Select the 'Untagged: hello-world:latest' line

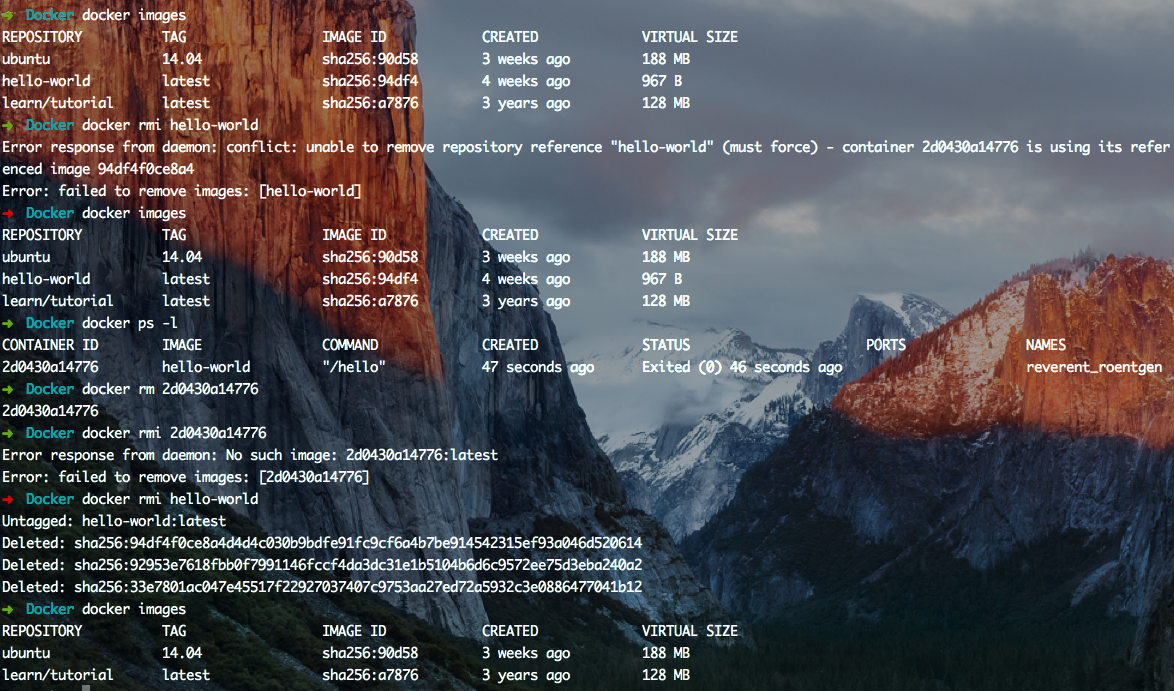114,521
